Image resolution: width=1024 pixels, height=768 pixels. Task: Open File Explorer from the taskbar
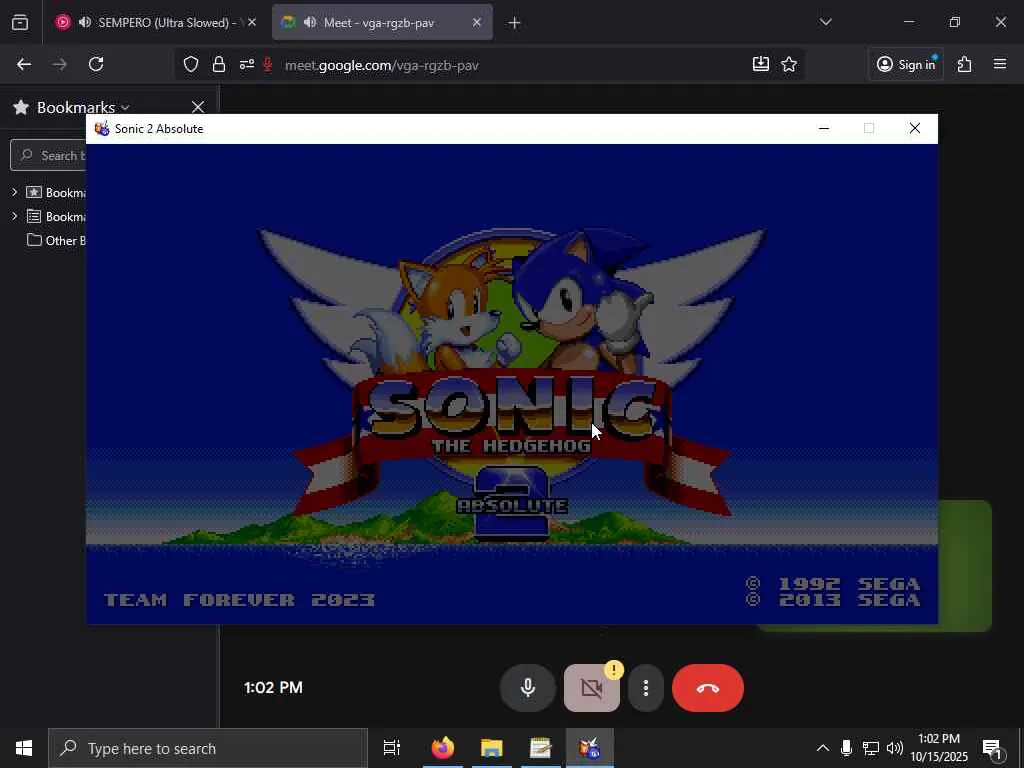point(492,748)
